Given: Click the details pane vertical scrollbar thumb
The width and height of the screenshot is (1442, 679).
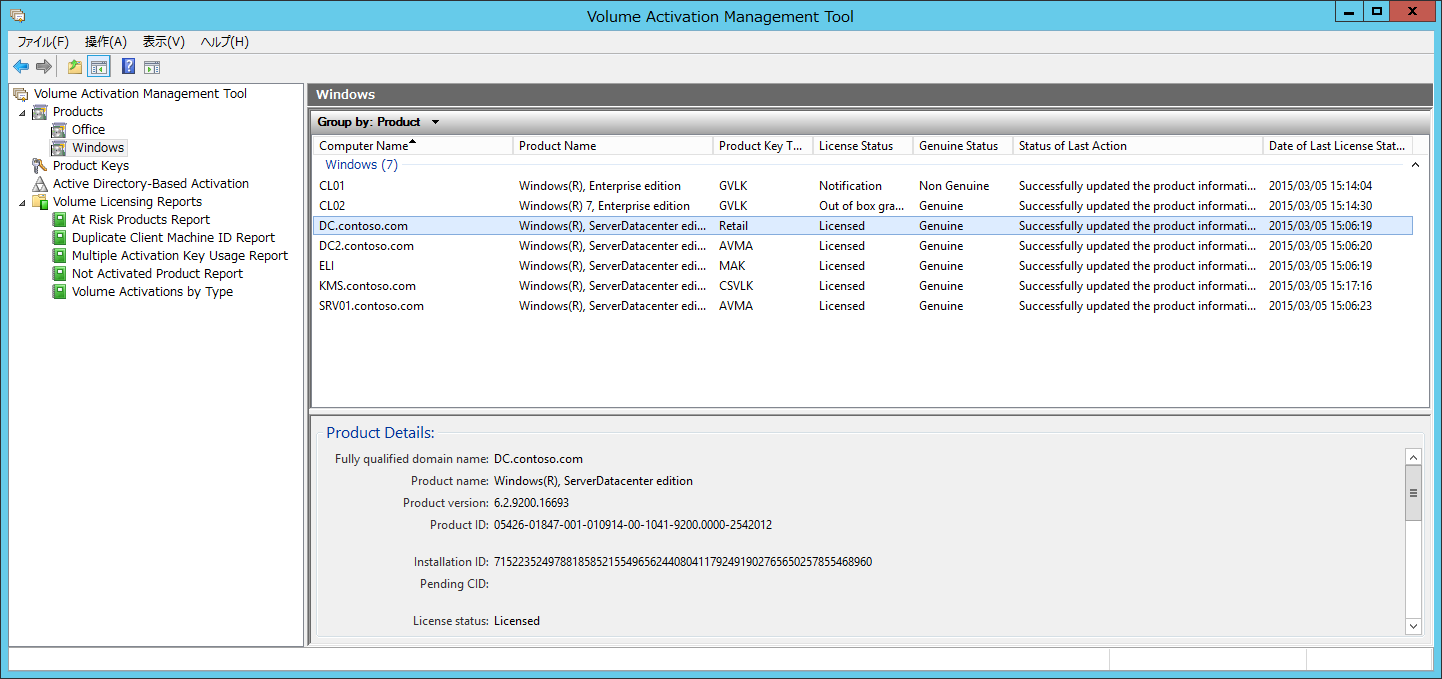Looking at the screenshot, I should click(1413, 493).
